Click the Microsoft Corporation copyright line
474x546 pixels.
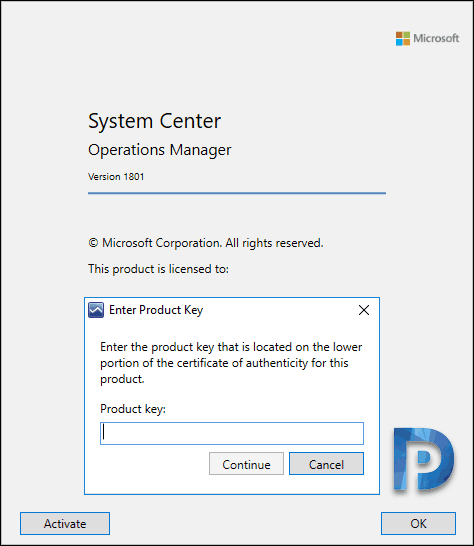(x=206, y=243)
